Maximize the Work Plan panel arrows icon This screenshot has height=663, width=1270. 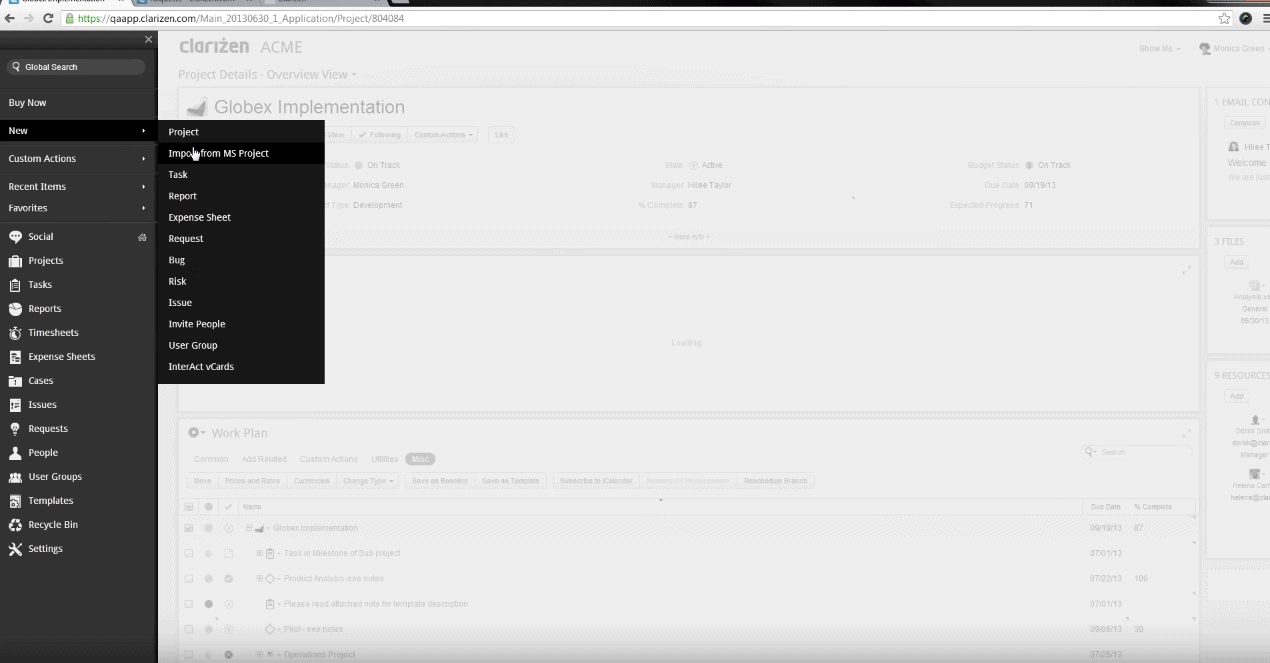click(1186, 433)
